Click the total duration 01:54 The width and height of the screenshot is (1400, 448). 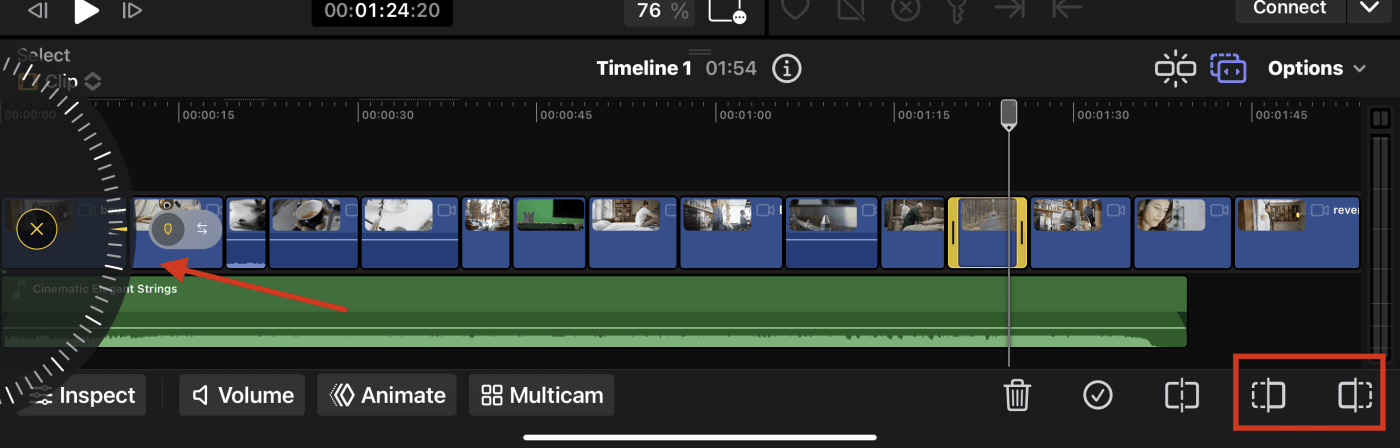point(731,68)
